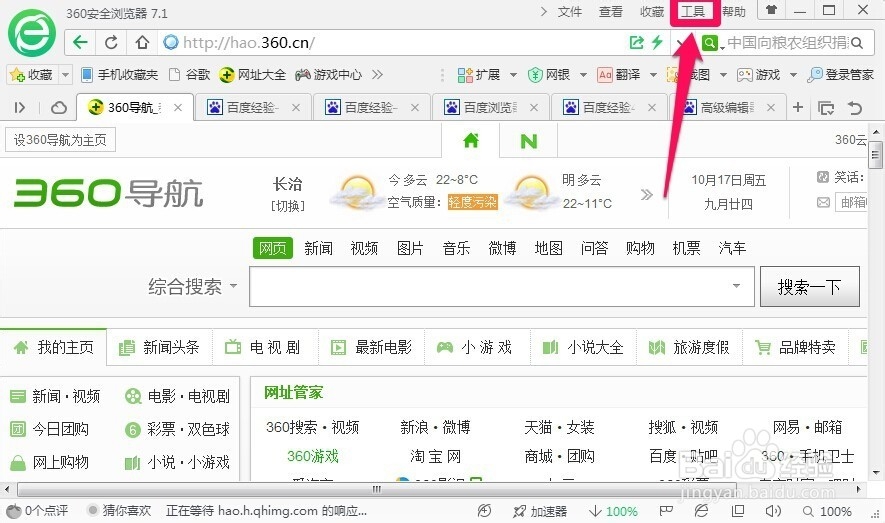Open mobile favorites folder bookmark
This screenshot has width=885, height=523.
[120, 74]
